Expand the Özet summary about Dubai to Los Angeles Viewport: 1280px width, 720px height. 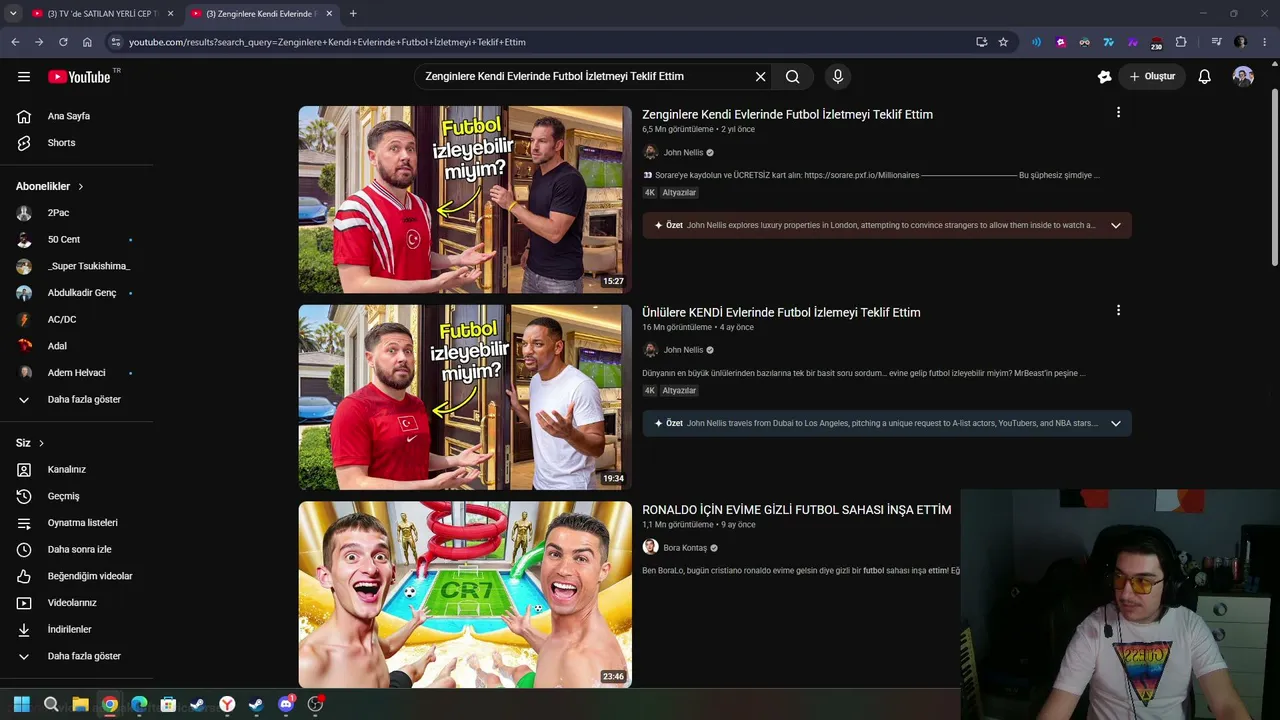[x=887, y=423]
